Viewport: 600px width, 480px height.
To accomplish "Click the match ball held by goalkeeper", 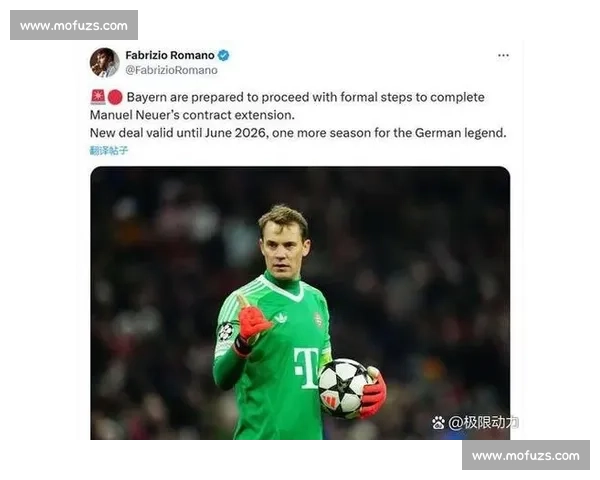I will point(344,388).
